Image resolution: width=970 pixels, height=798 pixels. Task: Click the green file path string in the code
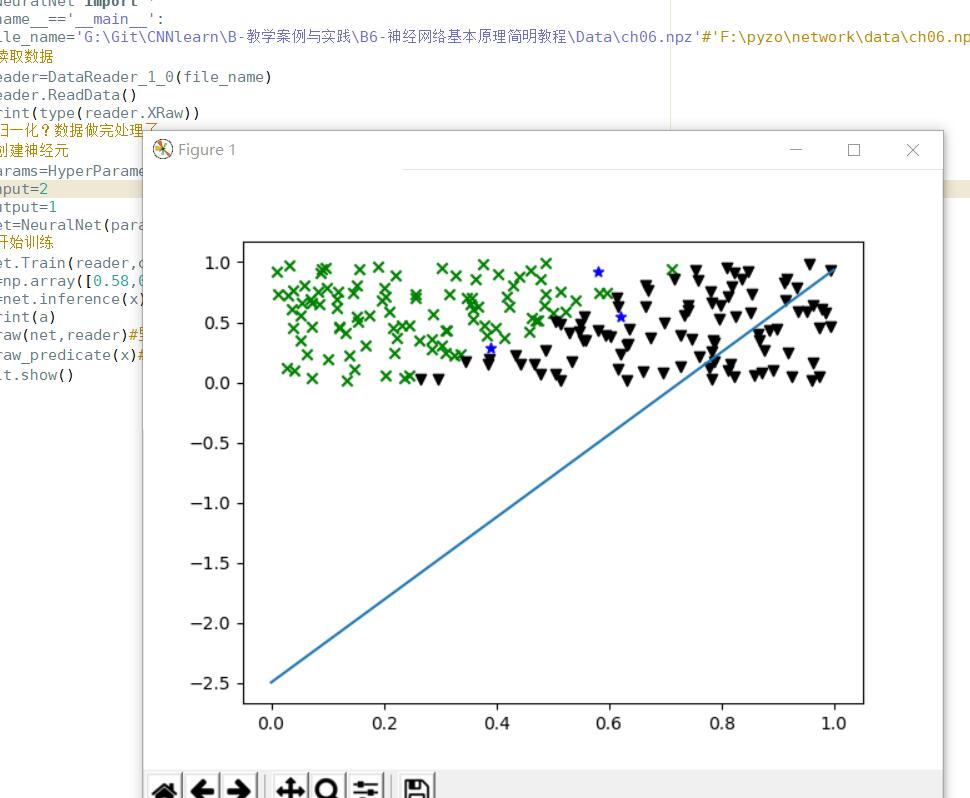300,37
